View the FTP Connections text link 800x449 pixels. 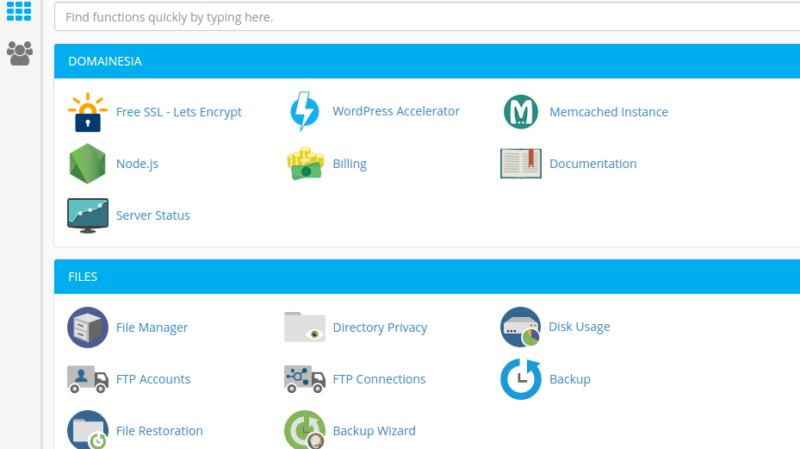tap(379, 379)
